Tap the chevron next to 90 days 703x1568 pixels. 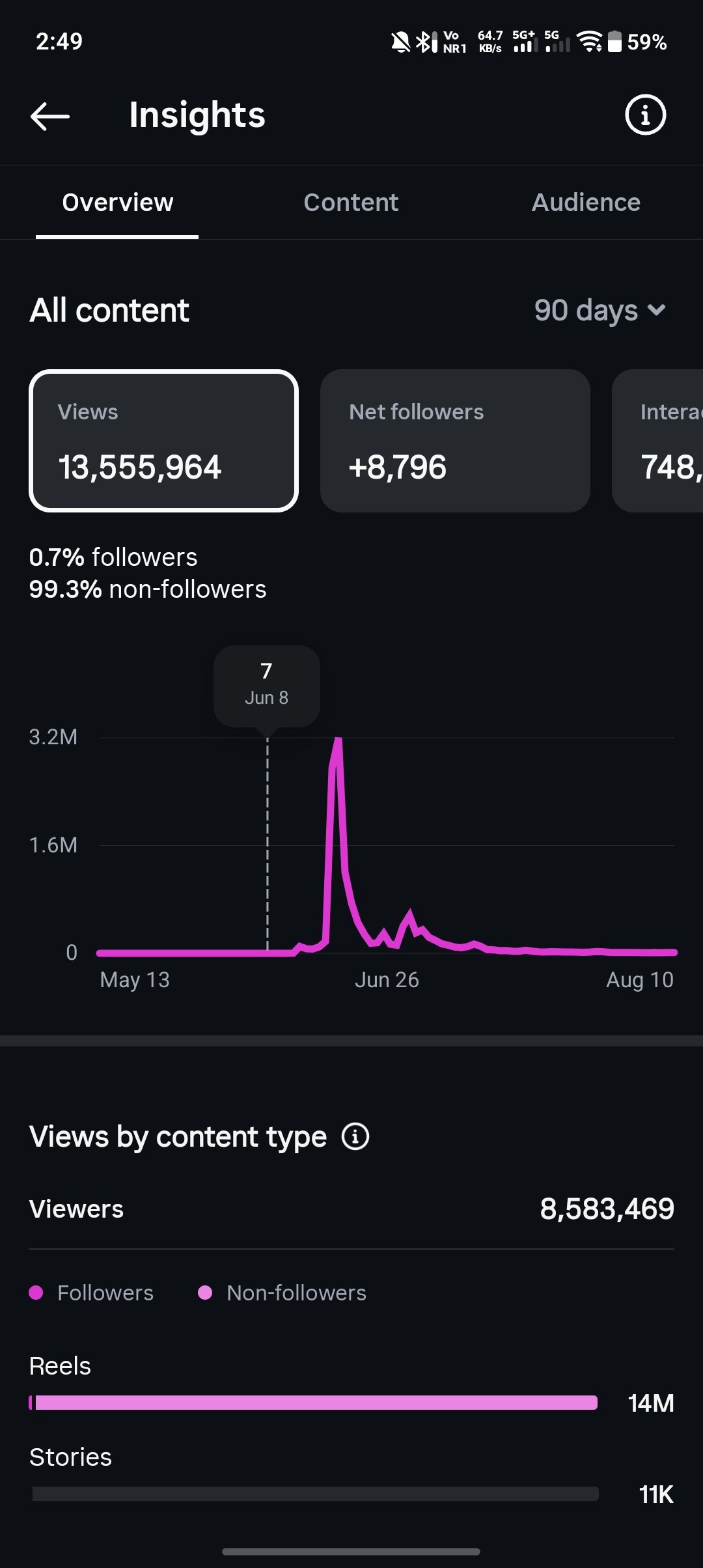[657, 311]
